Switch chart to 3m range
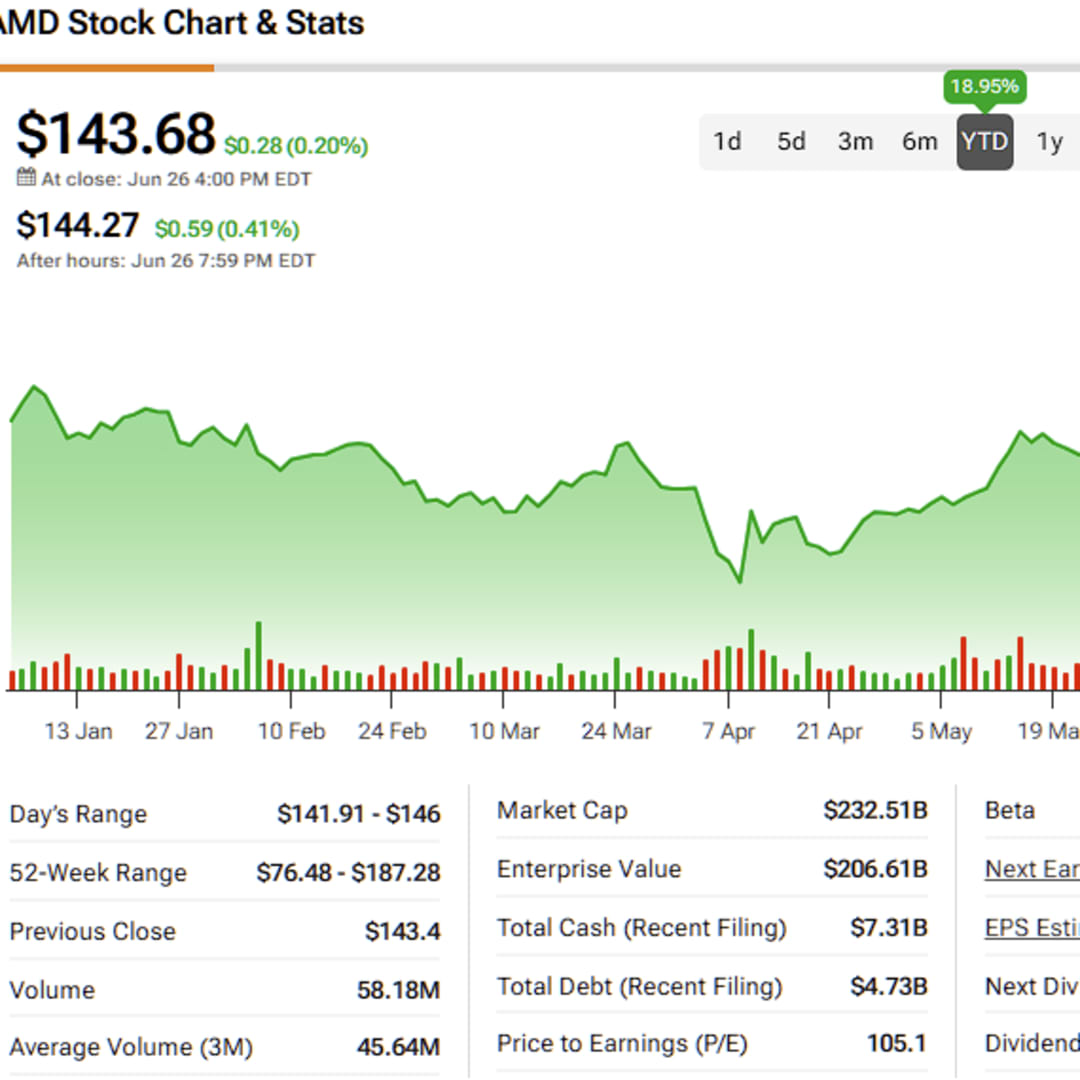Viewport: 1080px width, 1080px height. click(x=855, y=142)
